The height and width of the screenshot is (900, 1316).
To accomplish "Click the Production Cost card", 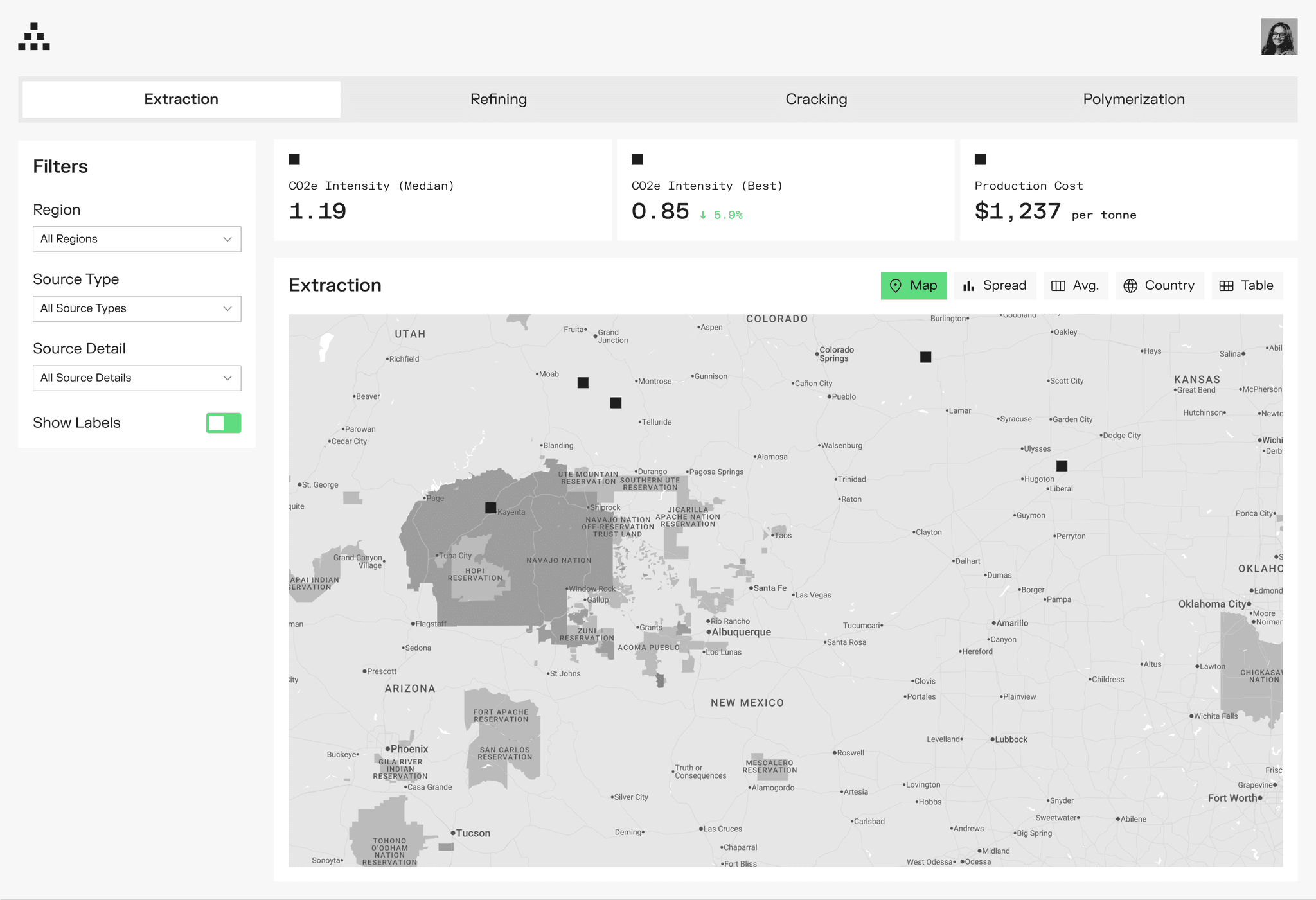I will [1128, 191].
